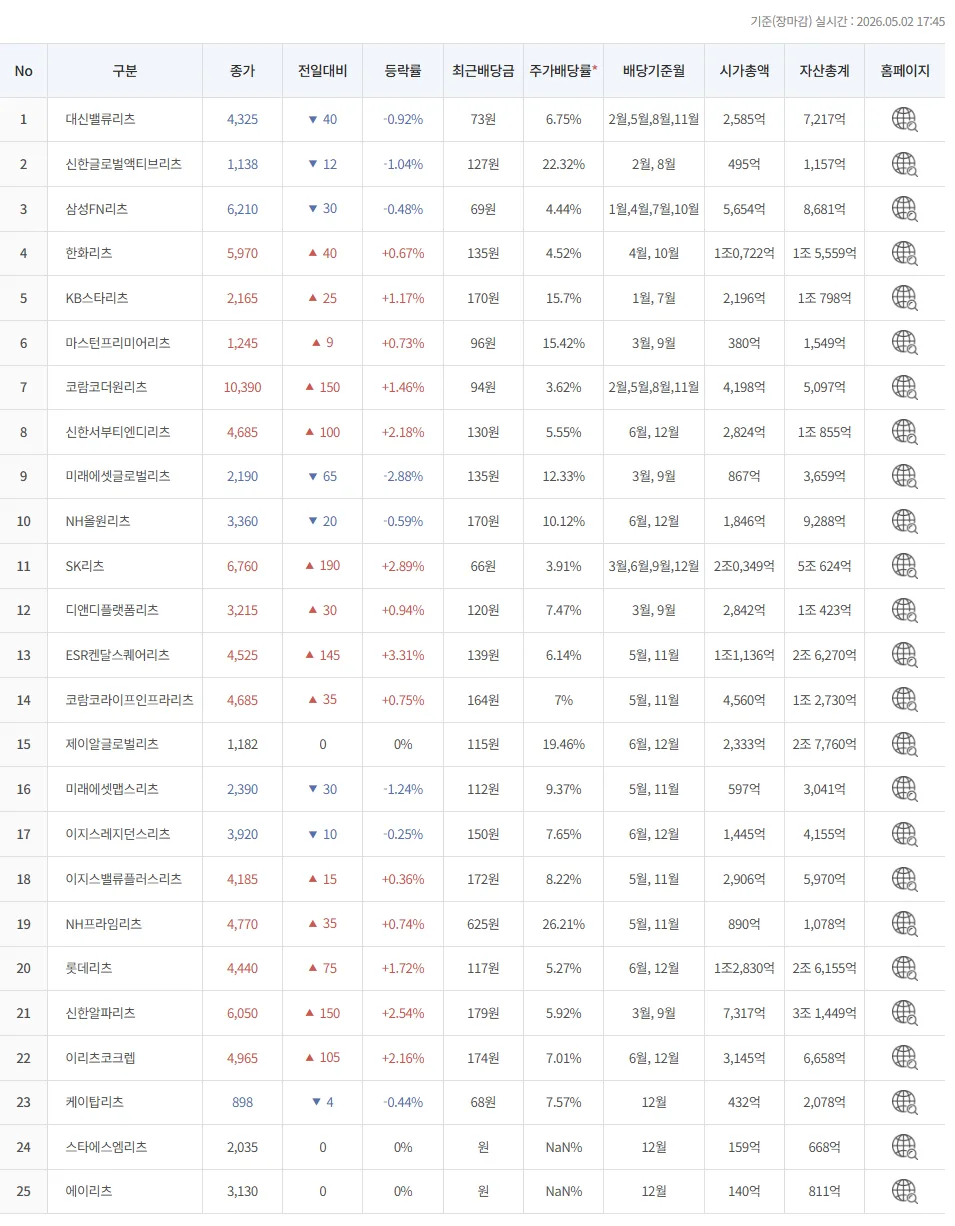
Task: Click closing price 10,390 of 코람코더원리츠
Action: point(242,387)
